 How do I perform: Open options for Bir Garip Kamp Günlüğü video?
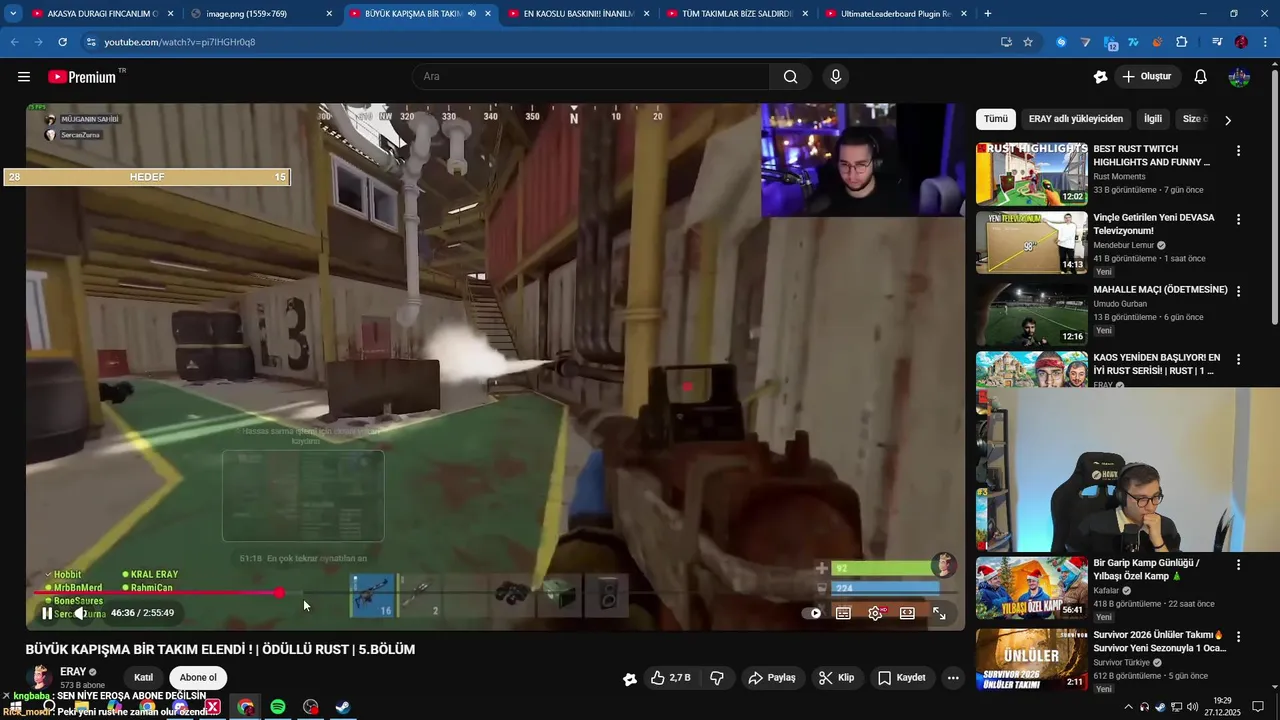[x=1238, y=565]
